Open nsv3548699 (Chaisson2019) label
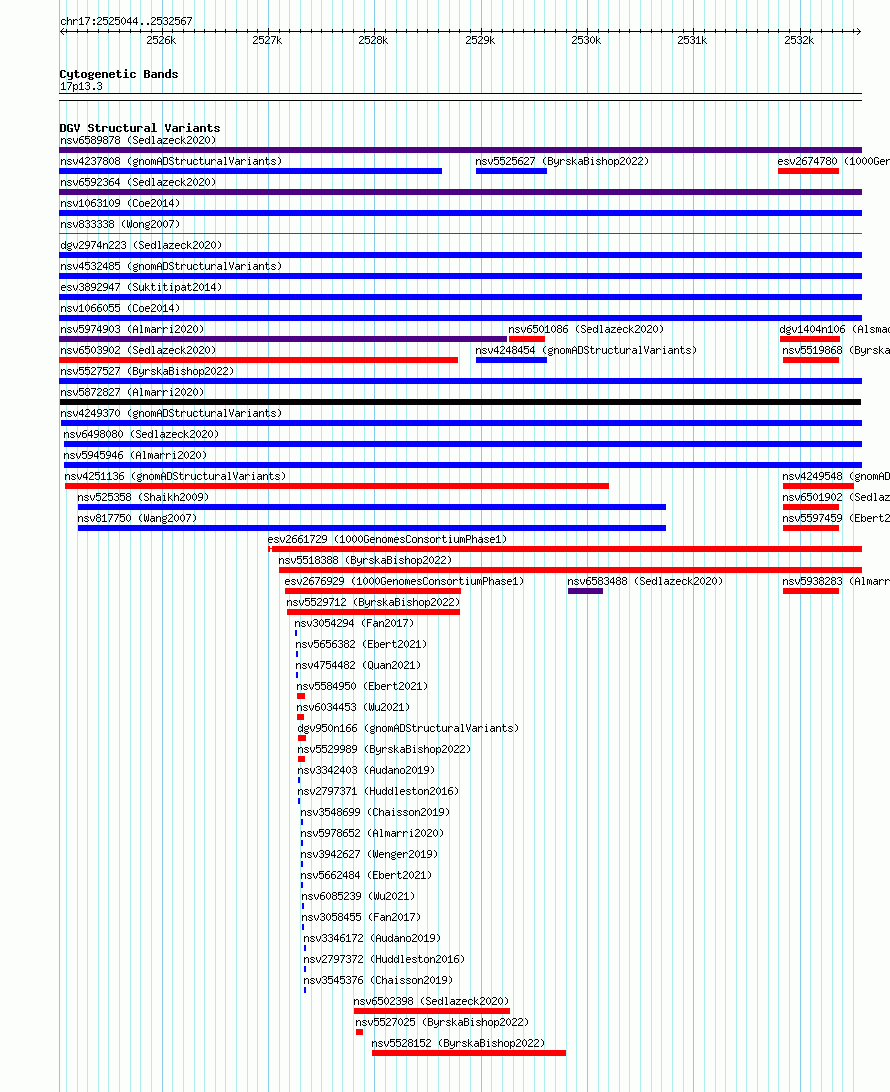The image size is (890, 1092). tap(375, 812)
